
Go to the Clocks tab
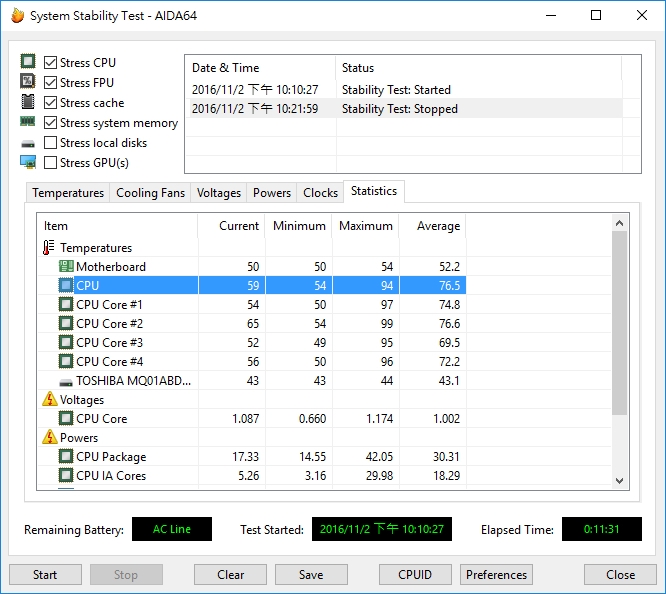tap(320, 193)
